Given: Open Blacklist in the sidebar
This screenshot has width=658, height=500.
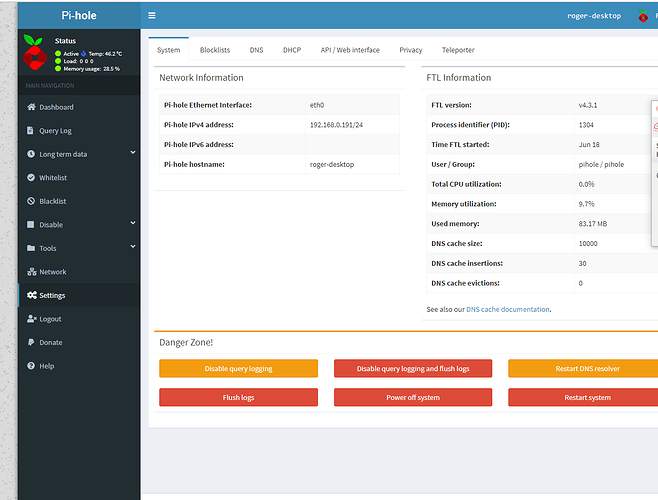Looking at the screenshot, I should pos(79,201).
